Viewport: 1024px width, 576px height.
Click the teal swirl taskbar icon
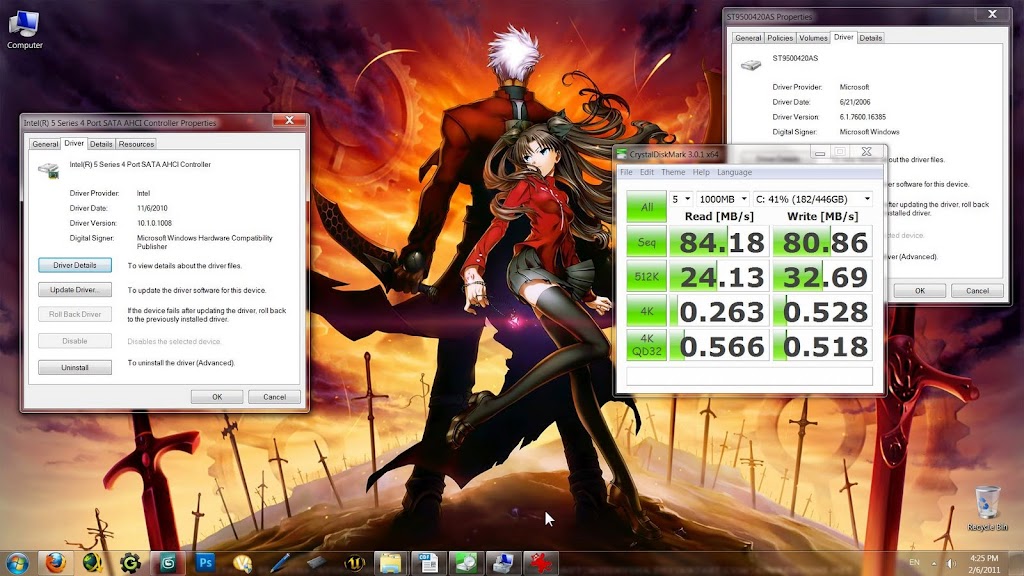(168, 562)
